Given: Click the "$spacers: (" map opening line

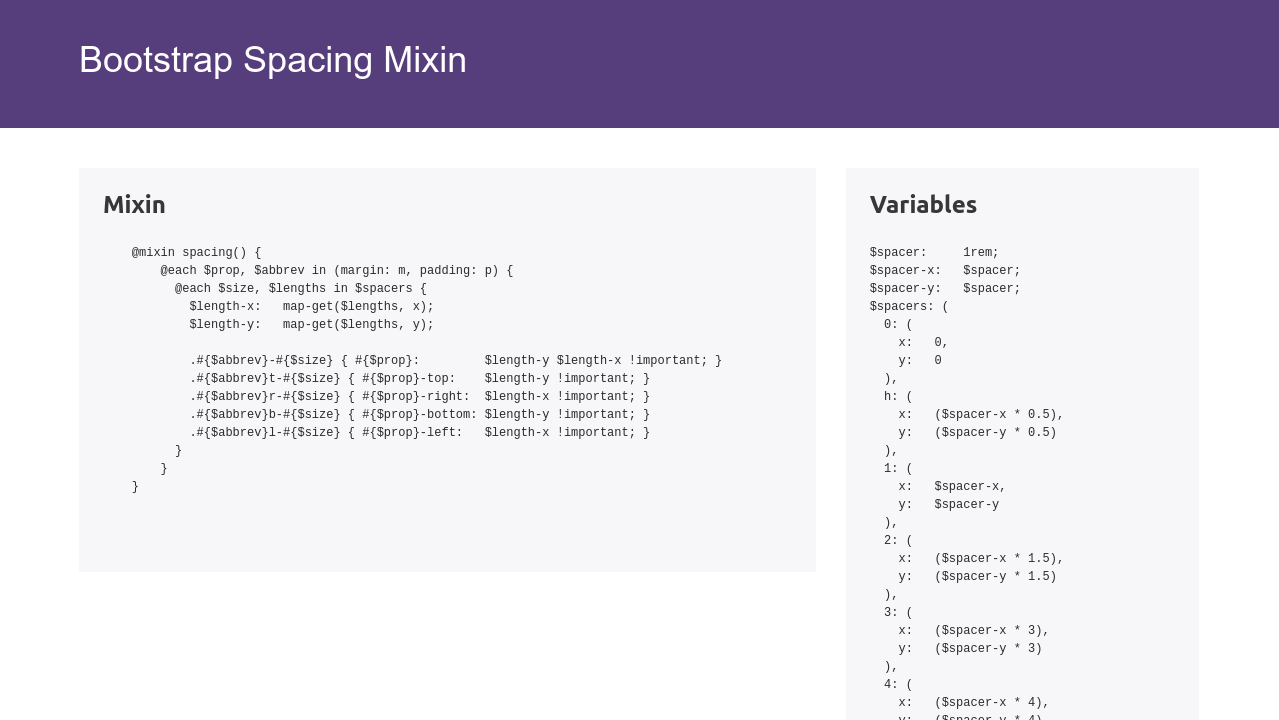Looking at the screenshot, I should coord(909,307).
